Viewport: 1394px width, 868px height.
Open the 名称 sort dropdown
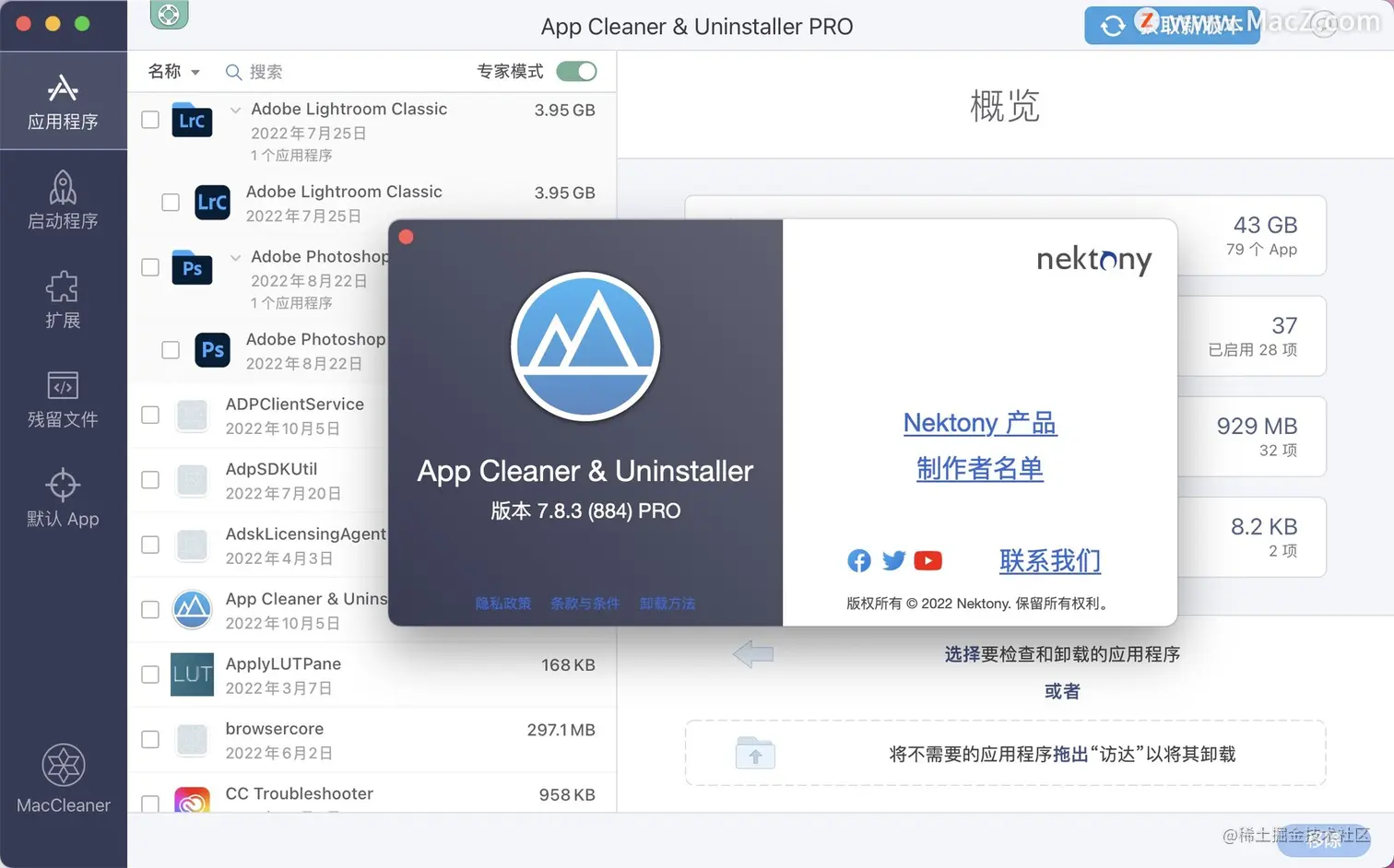click(173, 72)
